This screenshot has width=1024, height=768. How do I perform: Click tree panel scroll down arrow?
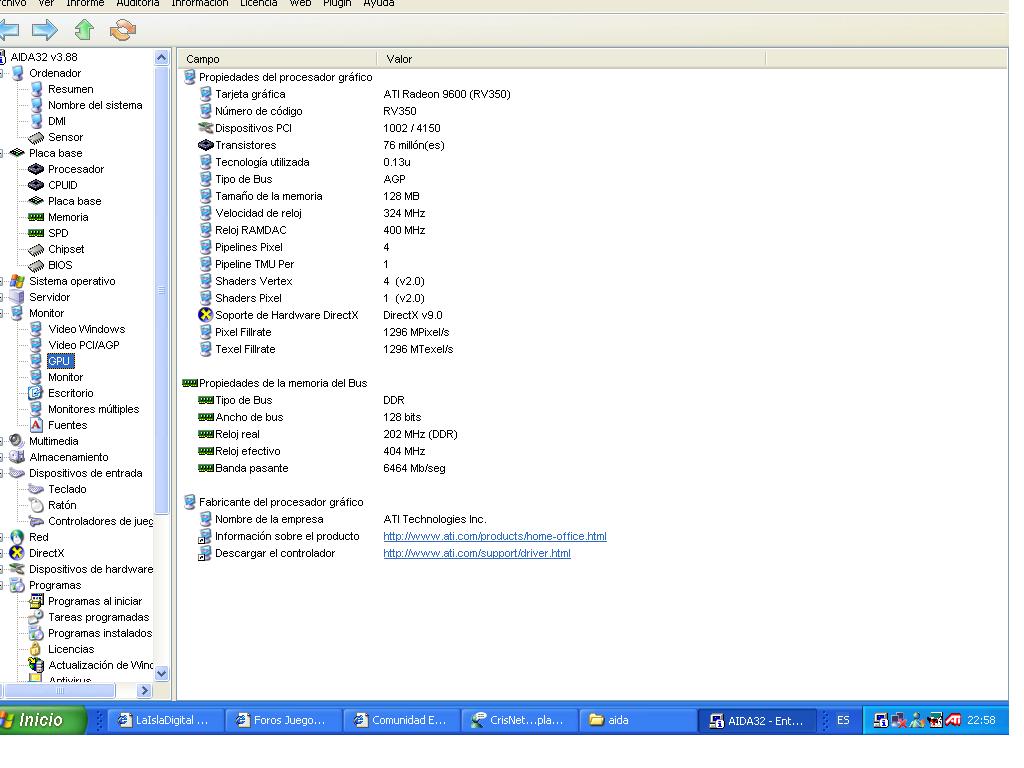click(162, 673)
